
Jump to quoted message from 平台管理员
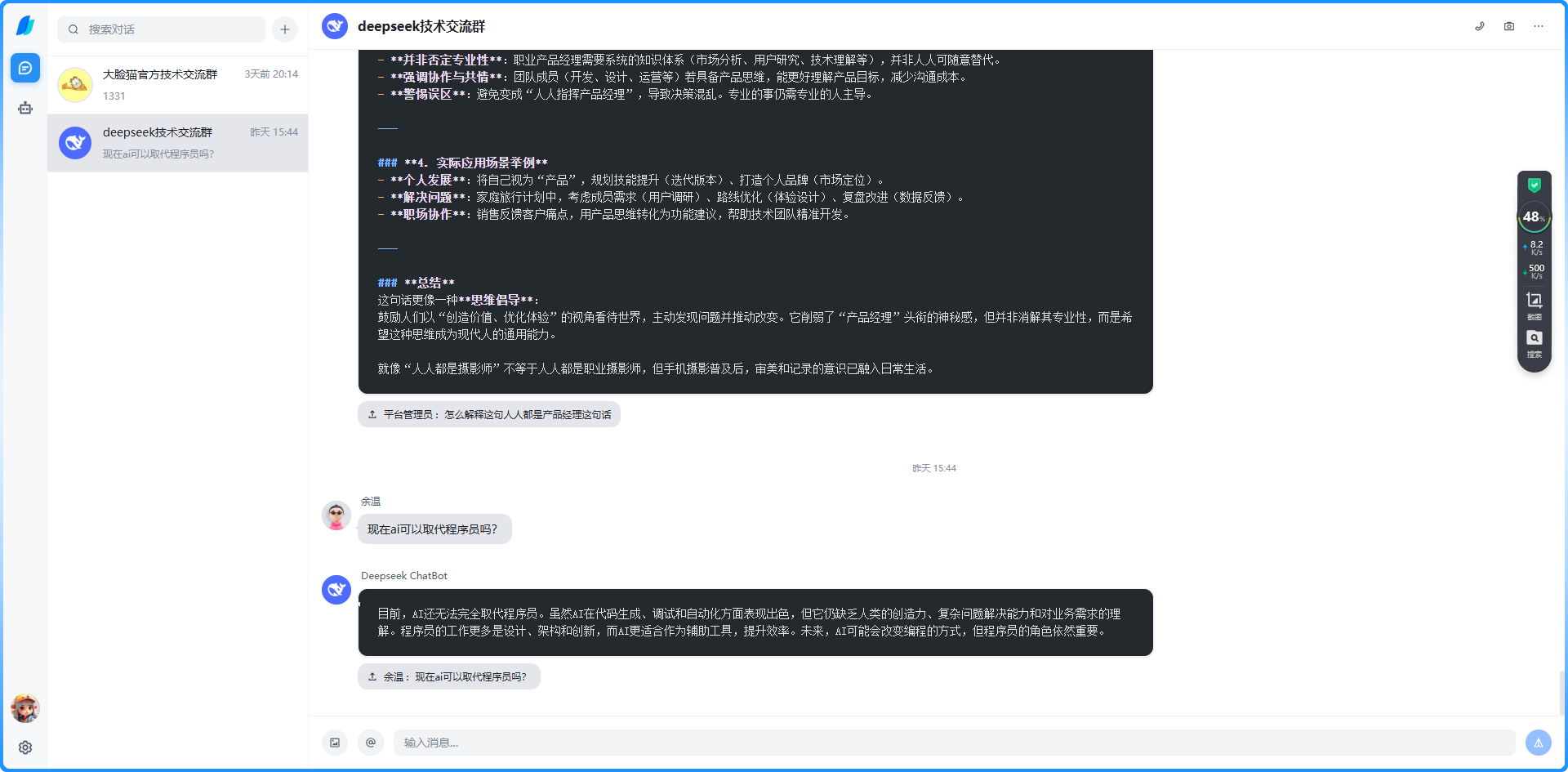tap(488, 414)
